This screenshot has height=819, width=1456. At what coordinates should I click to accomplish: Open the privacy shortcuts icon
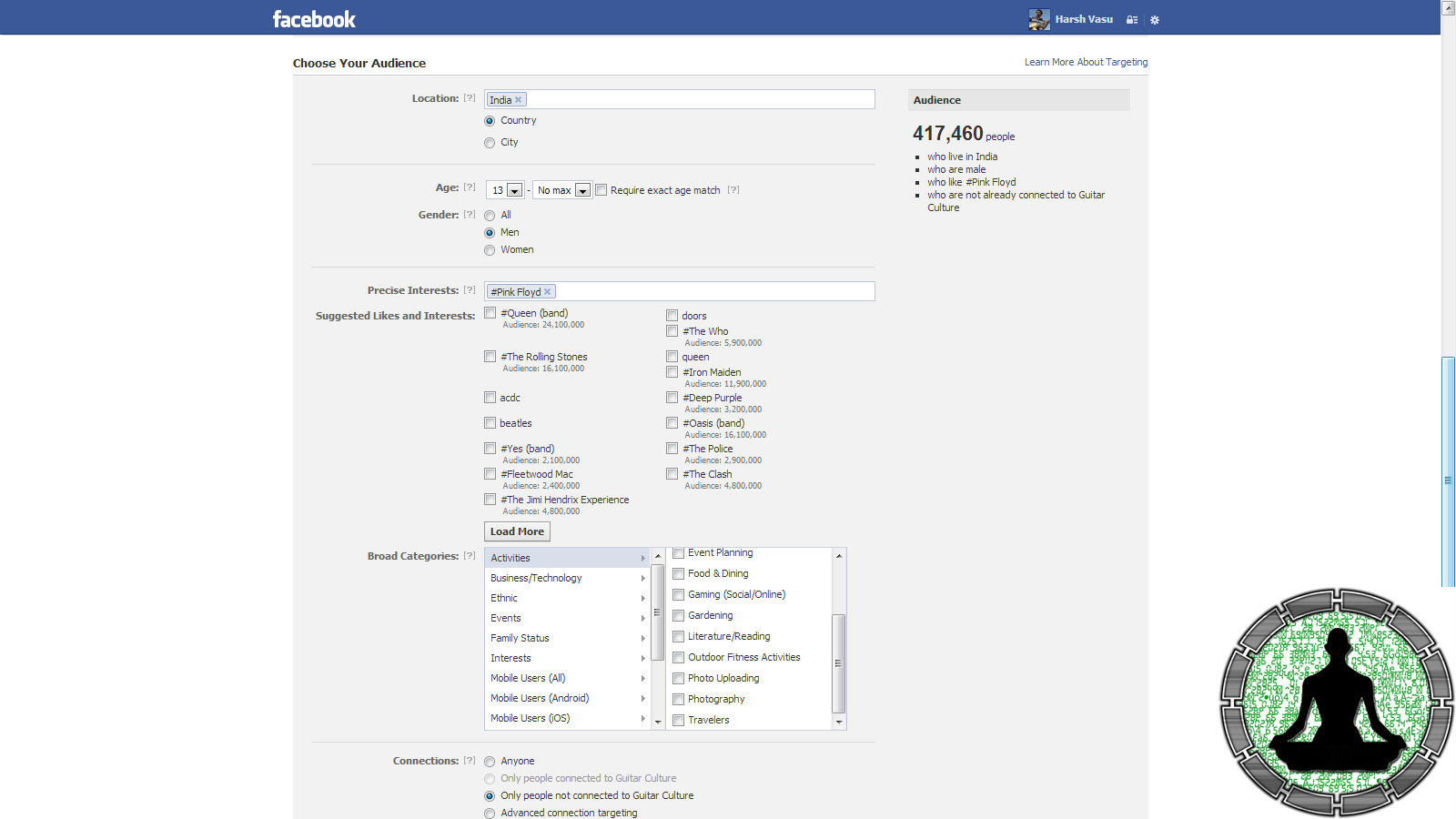pyautogui.click(x=1132, y=19)
